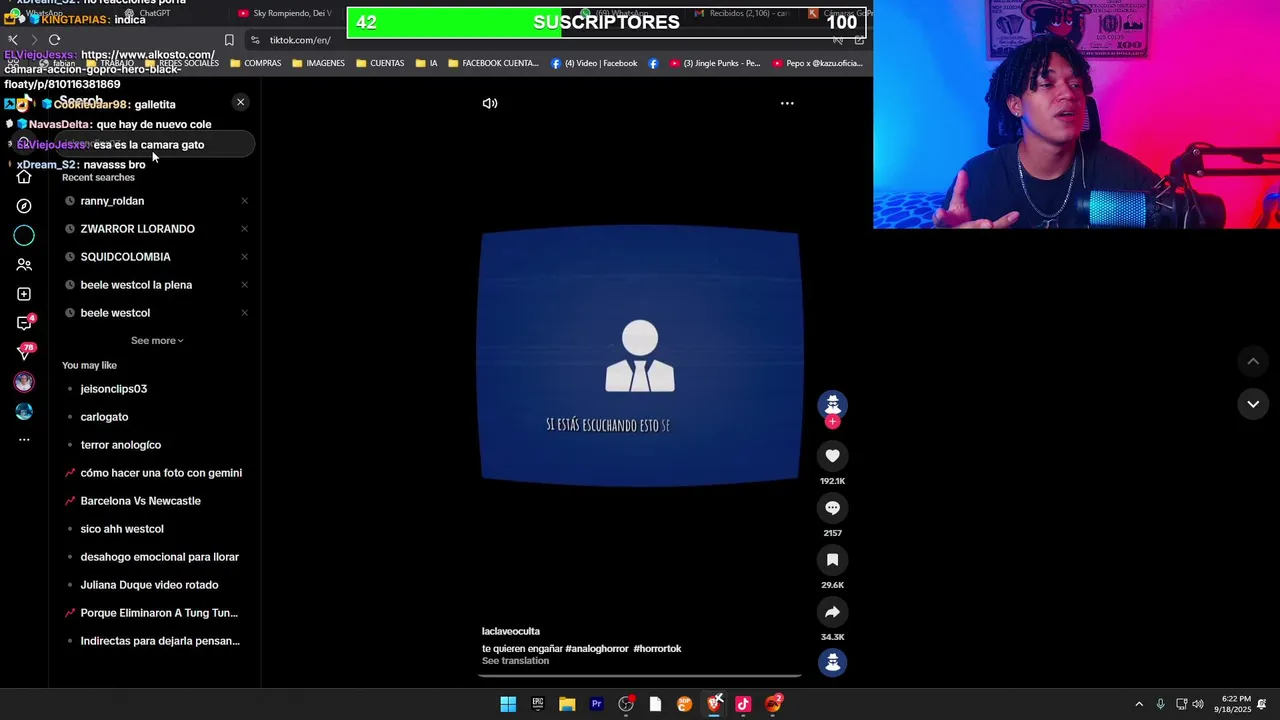The width and height of the screenshot is (1280, 720).
Task: Close the TikTok search panel
Action: 240,102
